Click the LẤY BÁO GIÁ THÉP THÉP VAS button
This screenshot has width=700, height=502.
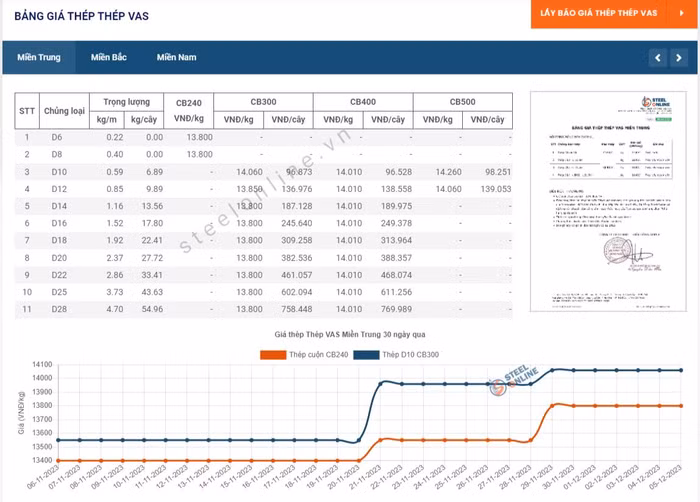pos(599,13)
